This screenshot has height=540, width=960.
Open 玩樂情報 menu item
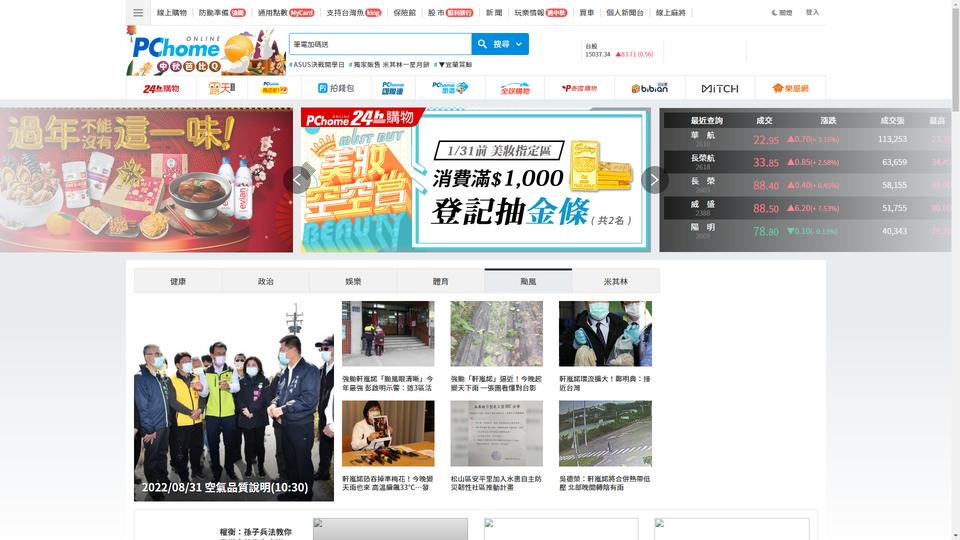[x=541, y=12]
